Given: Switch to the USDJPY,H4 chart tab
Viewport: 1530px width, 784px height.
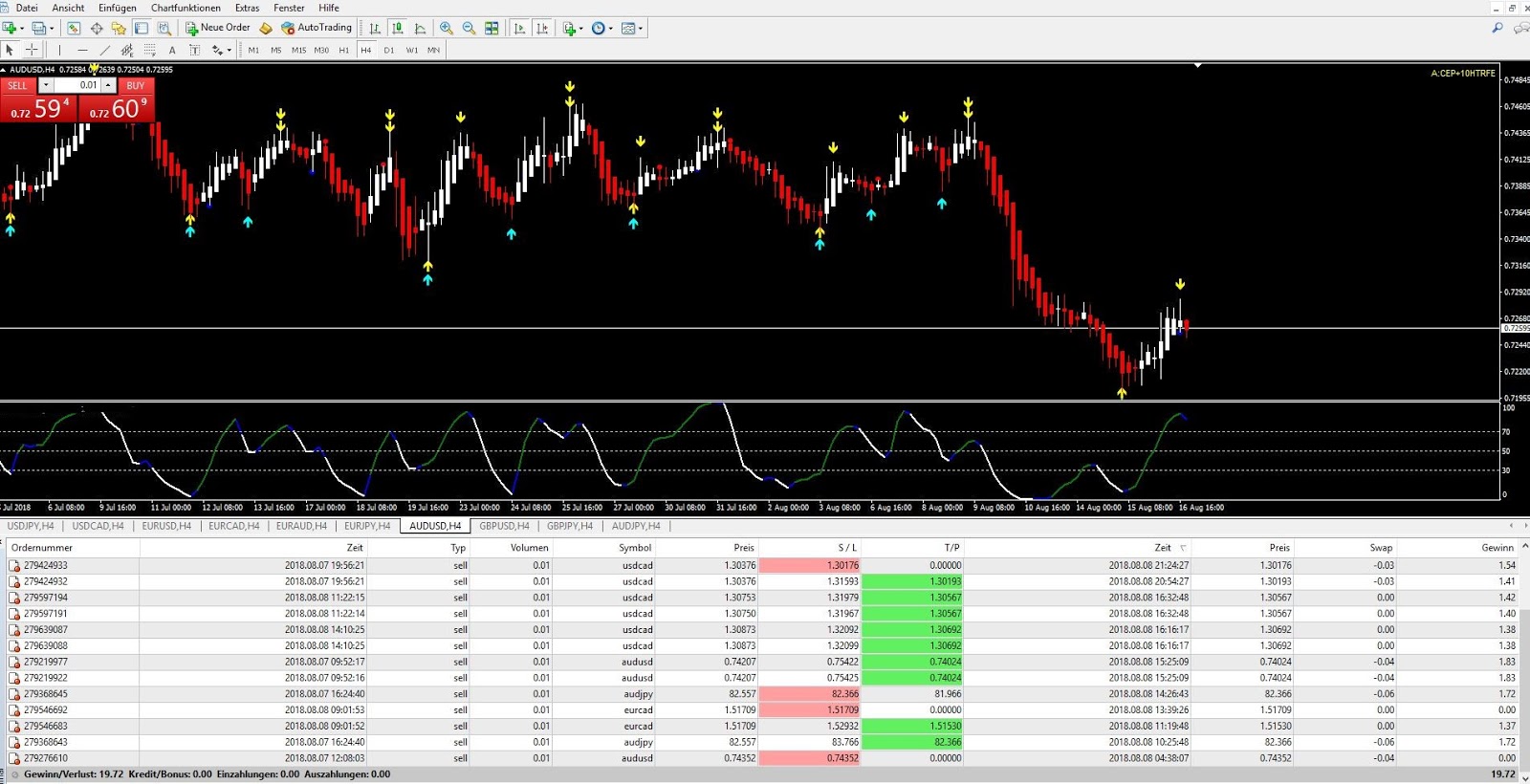Looking at the screenshot, I should click(31, 526).
